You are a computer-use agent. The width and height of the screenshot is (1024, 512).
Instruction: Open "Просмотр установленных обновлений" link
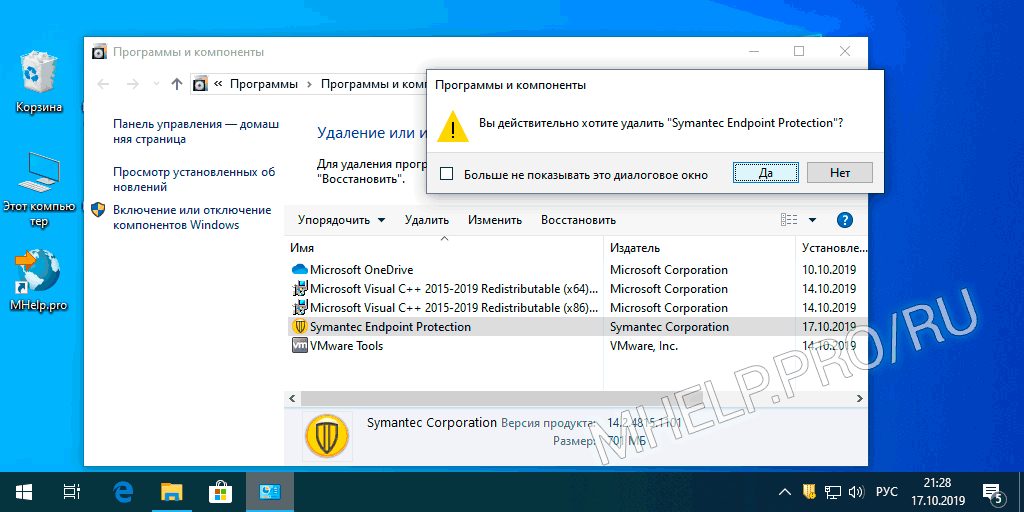click(x=194, y=180)
